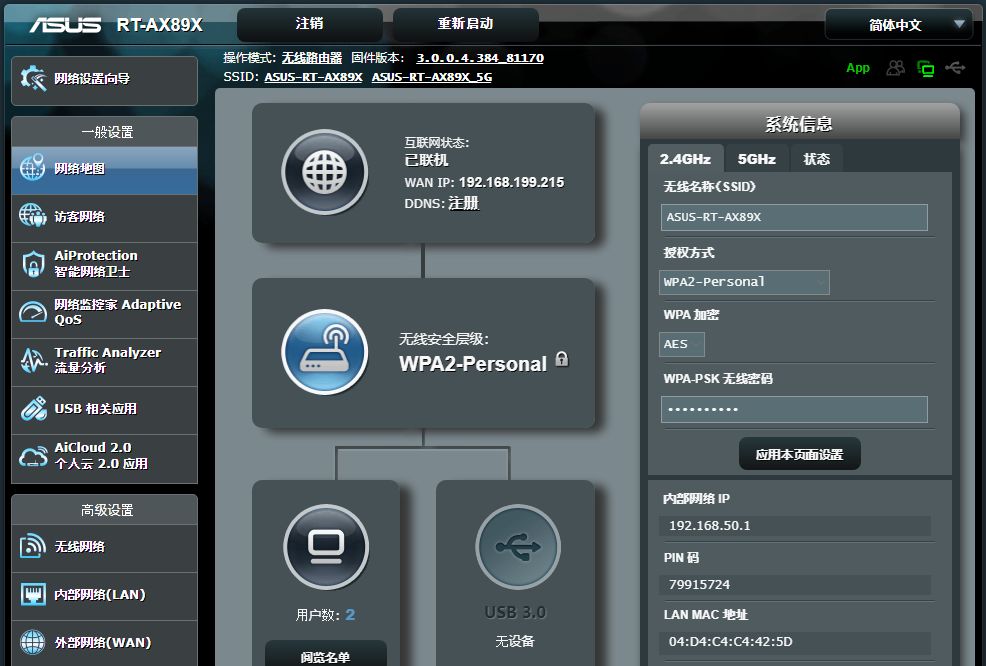Click 应用本页面设置 apply button

[x=799, y=454]
